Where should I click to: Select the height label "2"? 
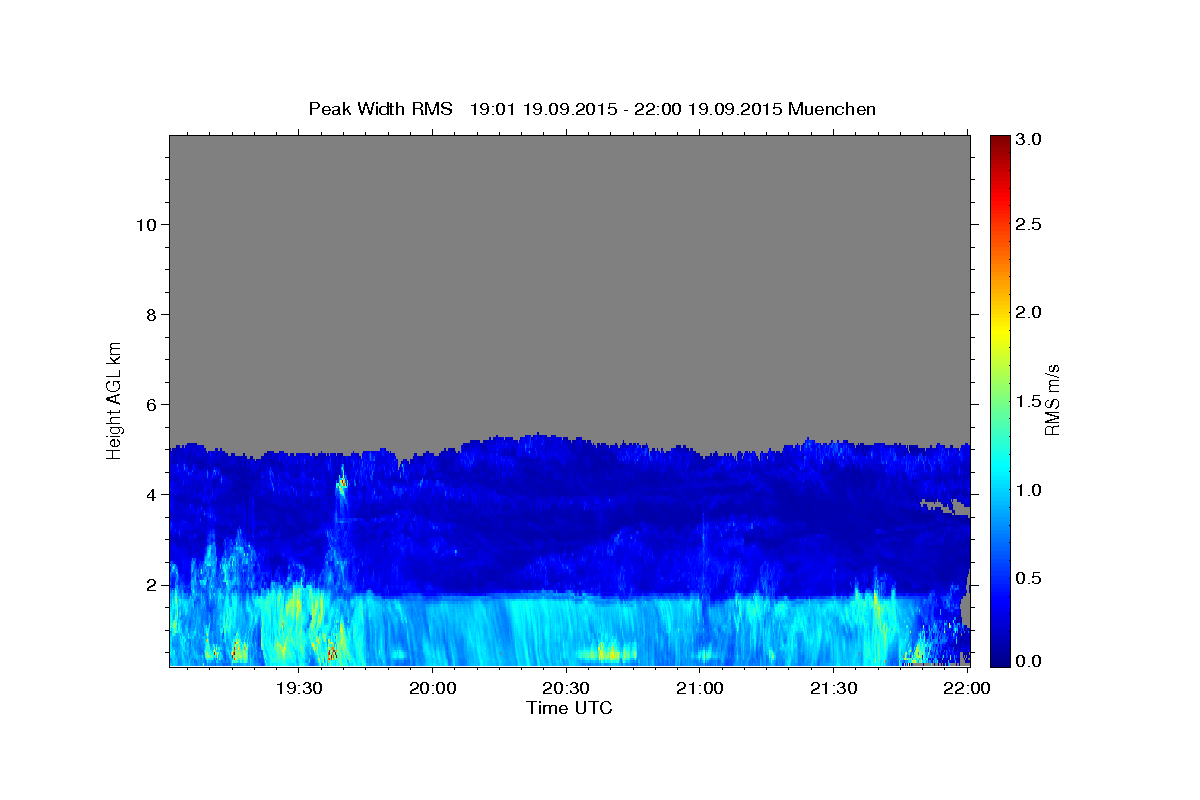pos(151,584)
